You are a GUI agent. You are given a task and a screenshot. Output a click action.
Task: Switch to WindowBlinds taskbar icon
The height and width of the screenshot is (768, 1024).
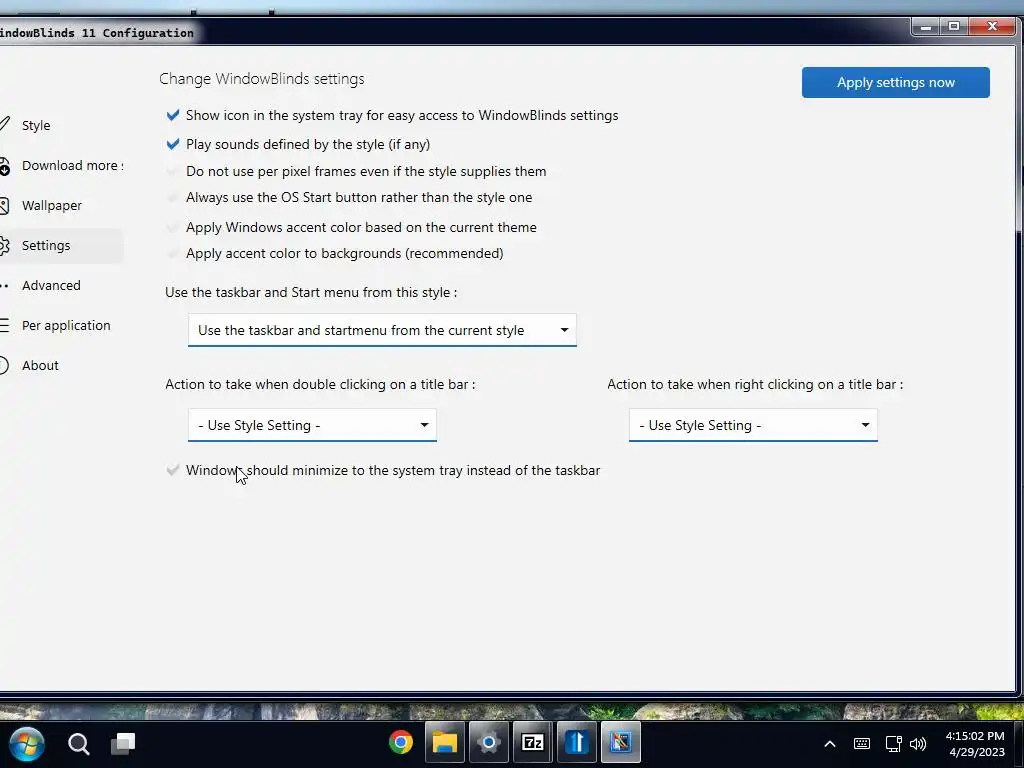tap(620, 743)
